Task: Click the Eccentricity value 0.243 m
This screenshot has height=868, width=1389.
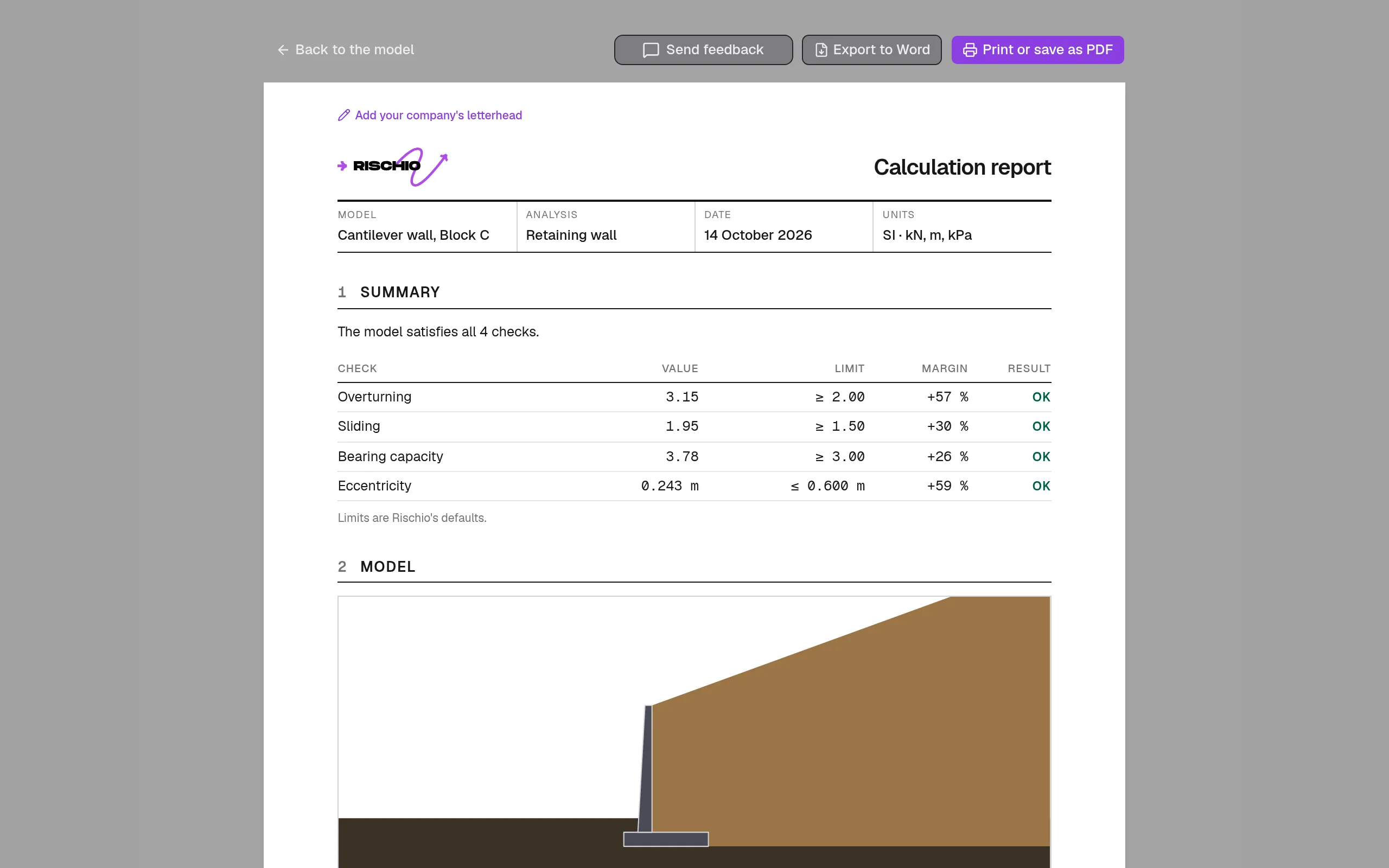Action: 670,486
